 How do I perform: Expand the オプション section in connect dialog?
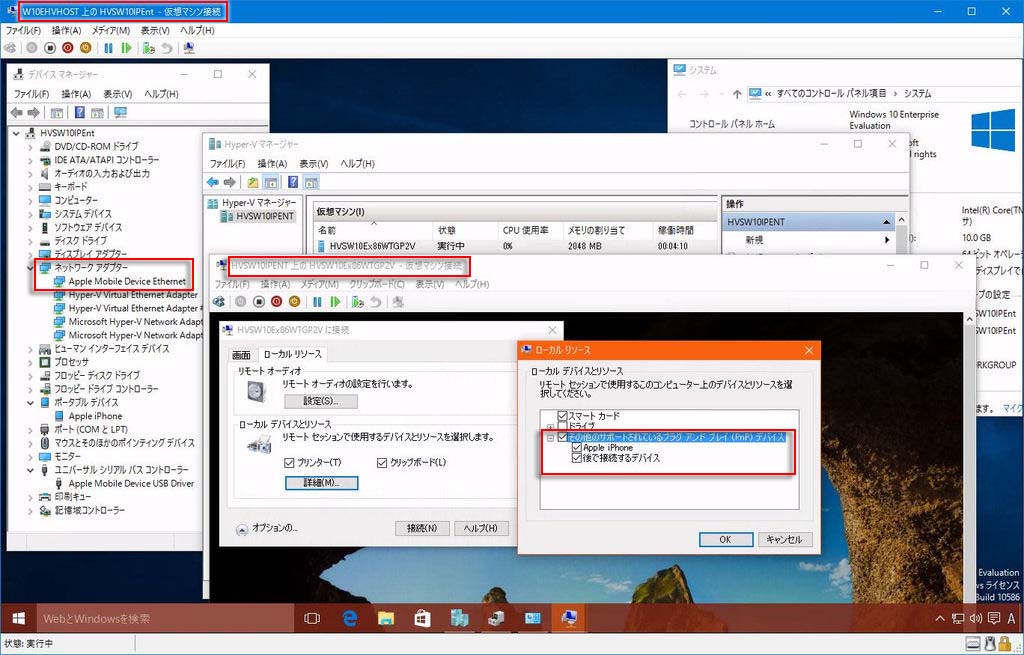coord(242,530)
